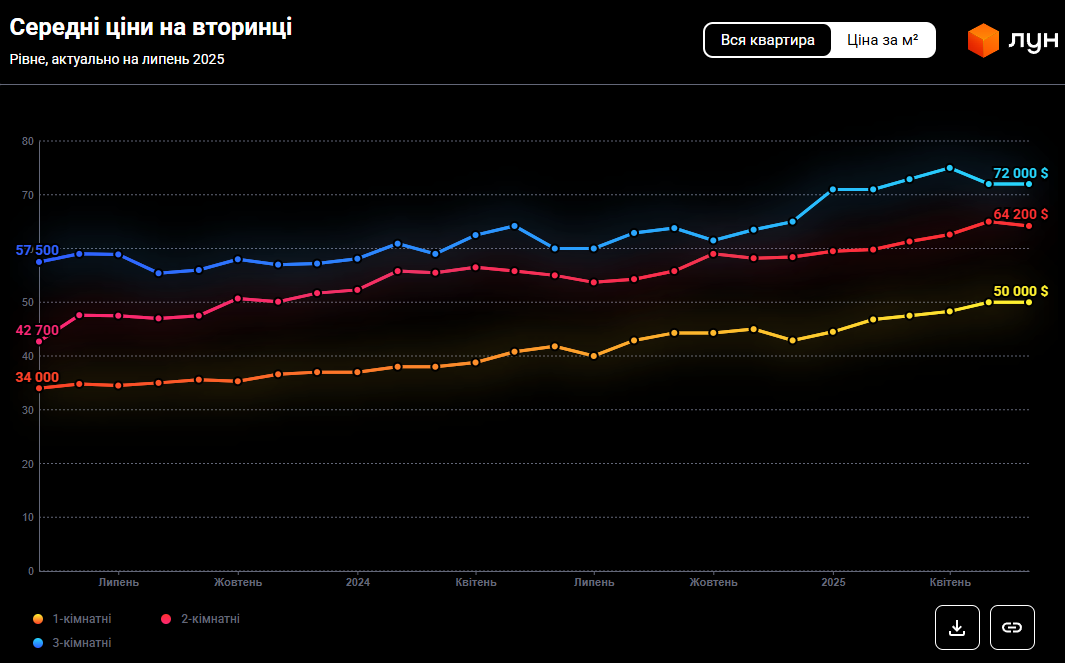Click the 72 000 $ end label
This screenshot has width=1065, height=663.
click(x=1020, y=173)
